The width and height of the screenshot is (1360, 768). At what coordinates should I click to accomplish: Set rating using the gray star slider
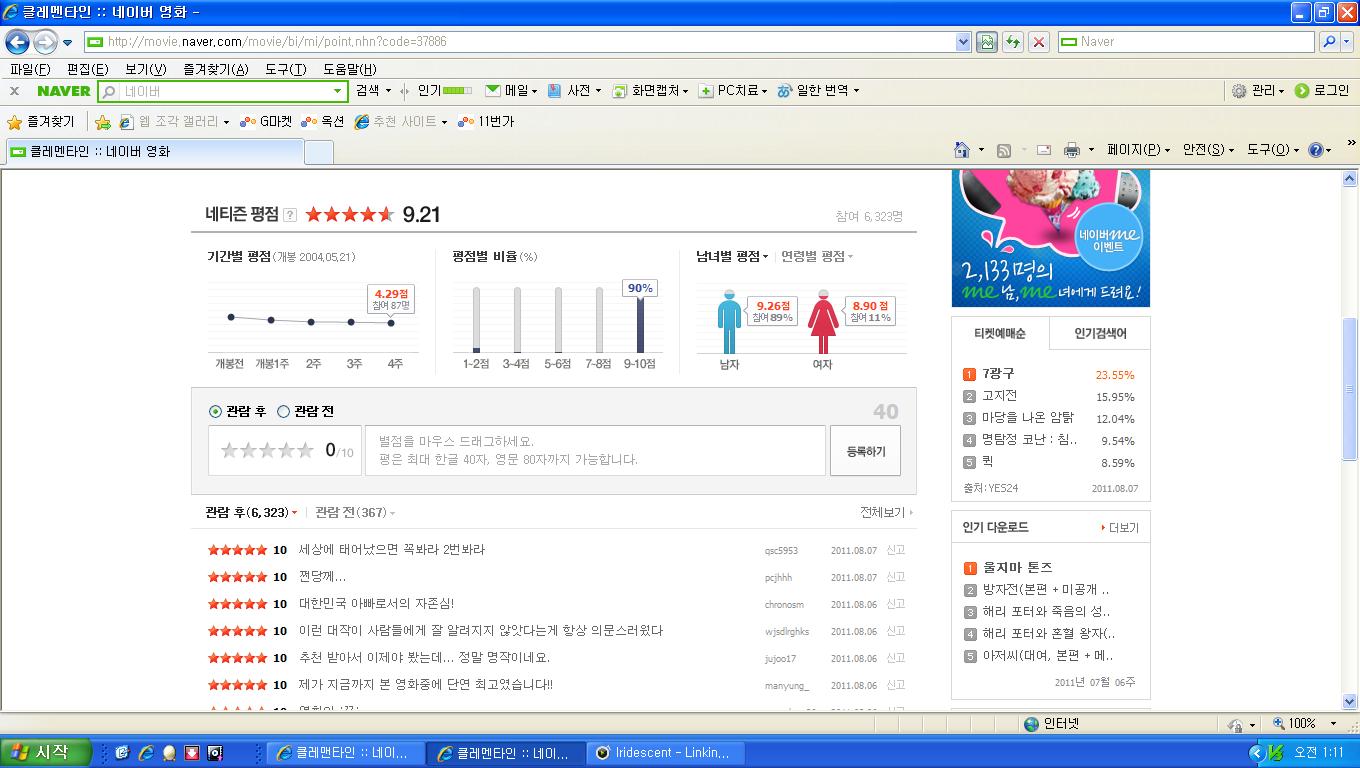tap(267, 451)
